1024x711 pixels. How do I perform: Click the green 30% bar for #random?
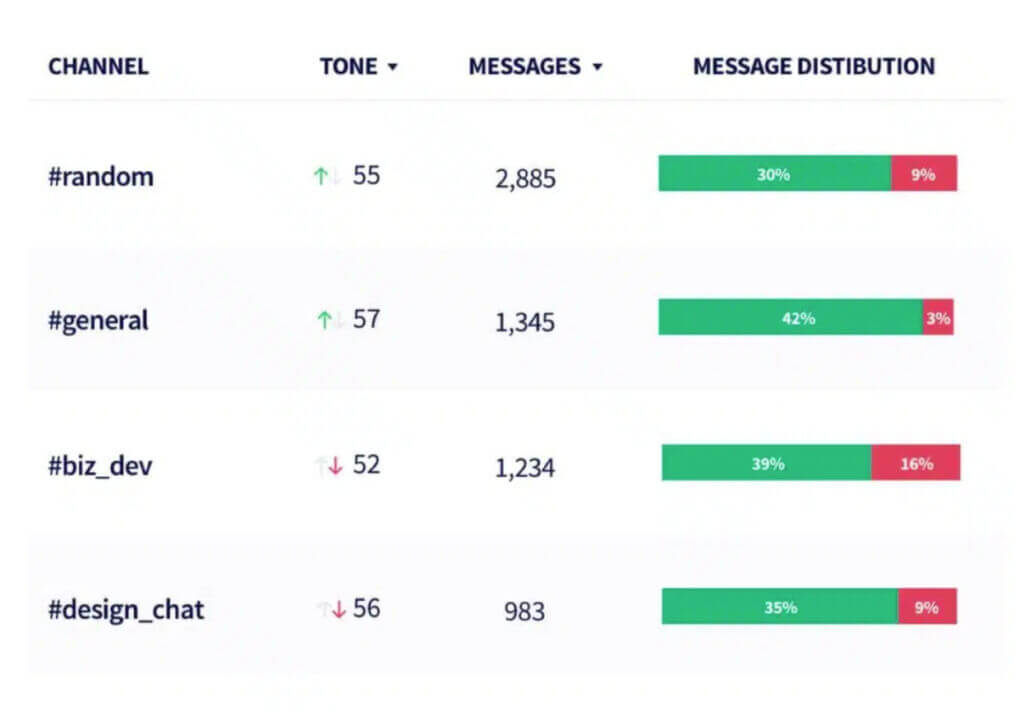click(775, 173)
